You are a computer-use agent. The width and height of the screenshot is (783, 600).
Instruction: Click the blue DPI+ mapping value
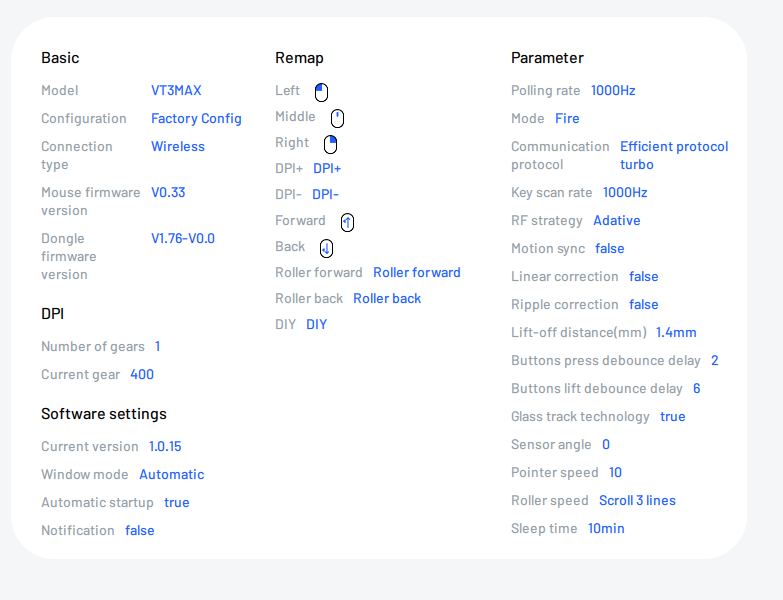[x=327, y=168]
